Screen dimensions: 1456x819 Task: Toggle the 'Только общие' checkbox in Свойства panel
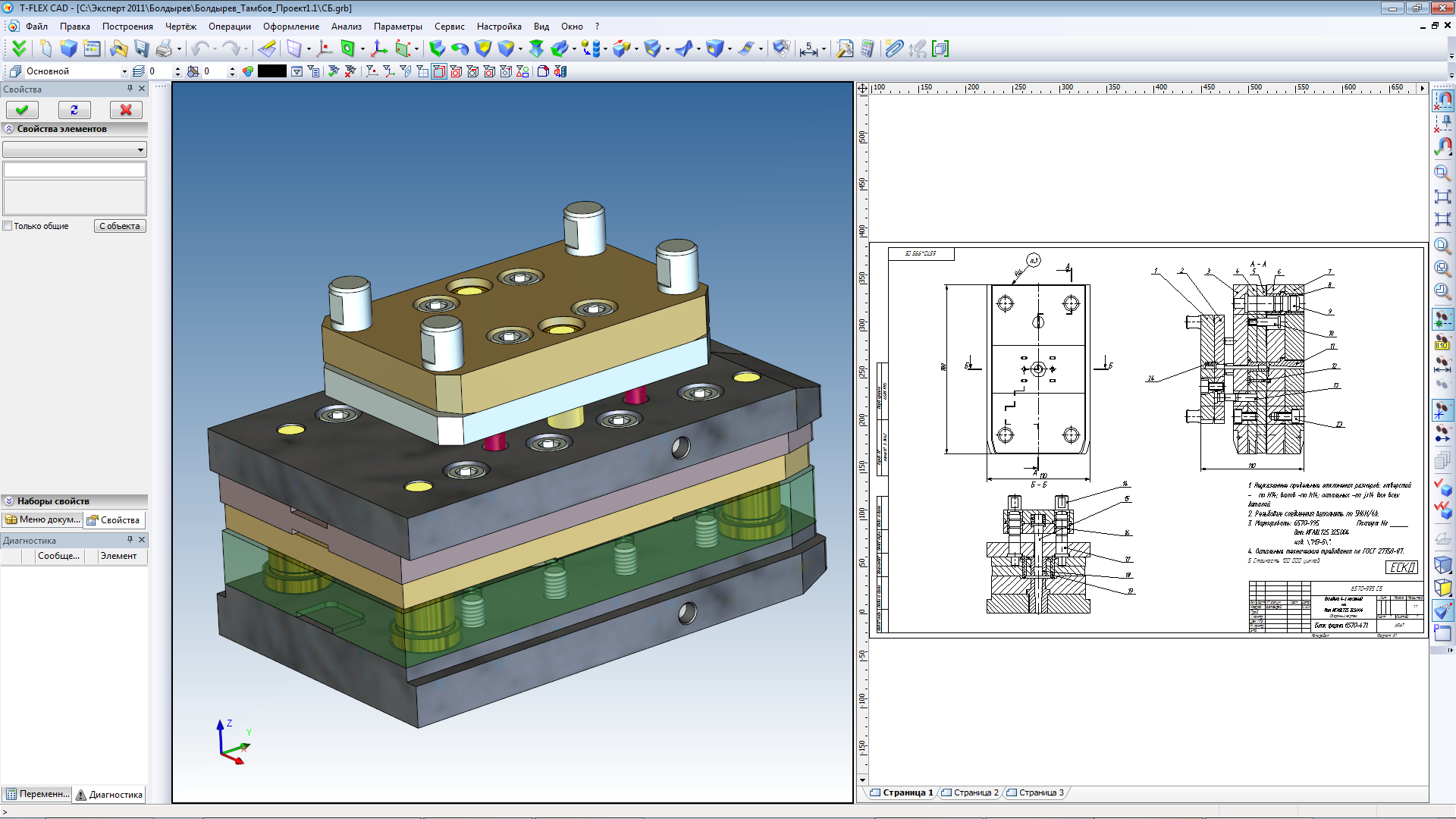coord(6,226)
